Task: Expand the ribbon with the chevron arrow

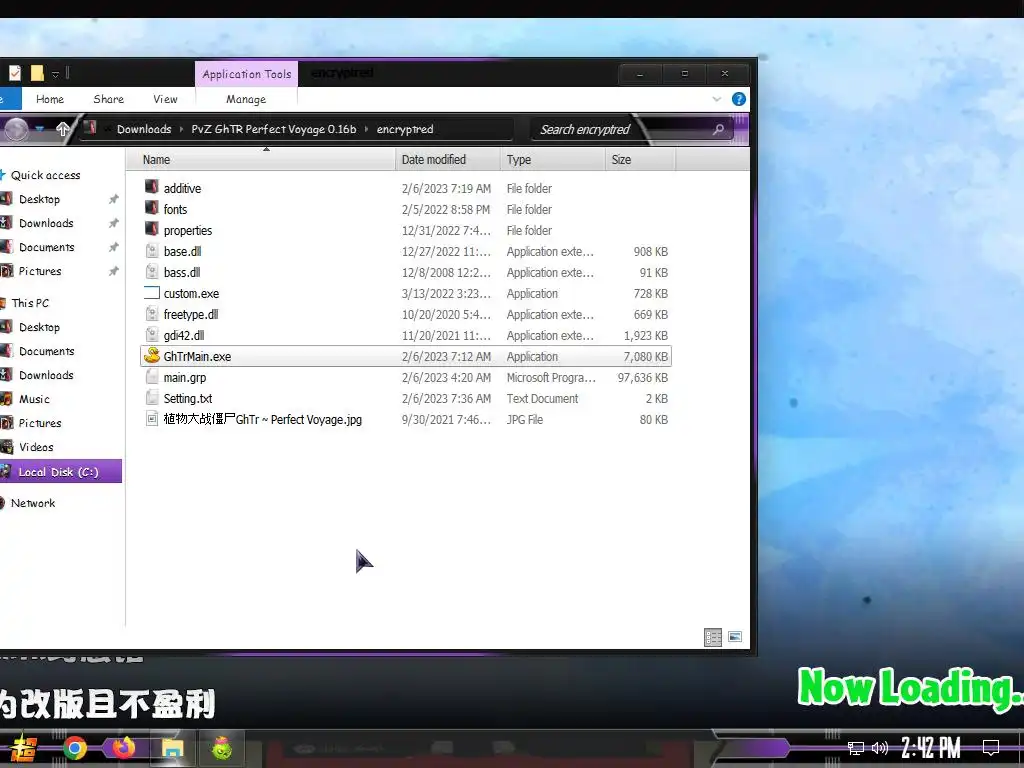Action: pyautogui.click(x=716, y=99)
